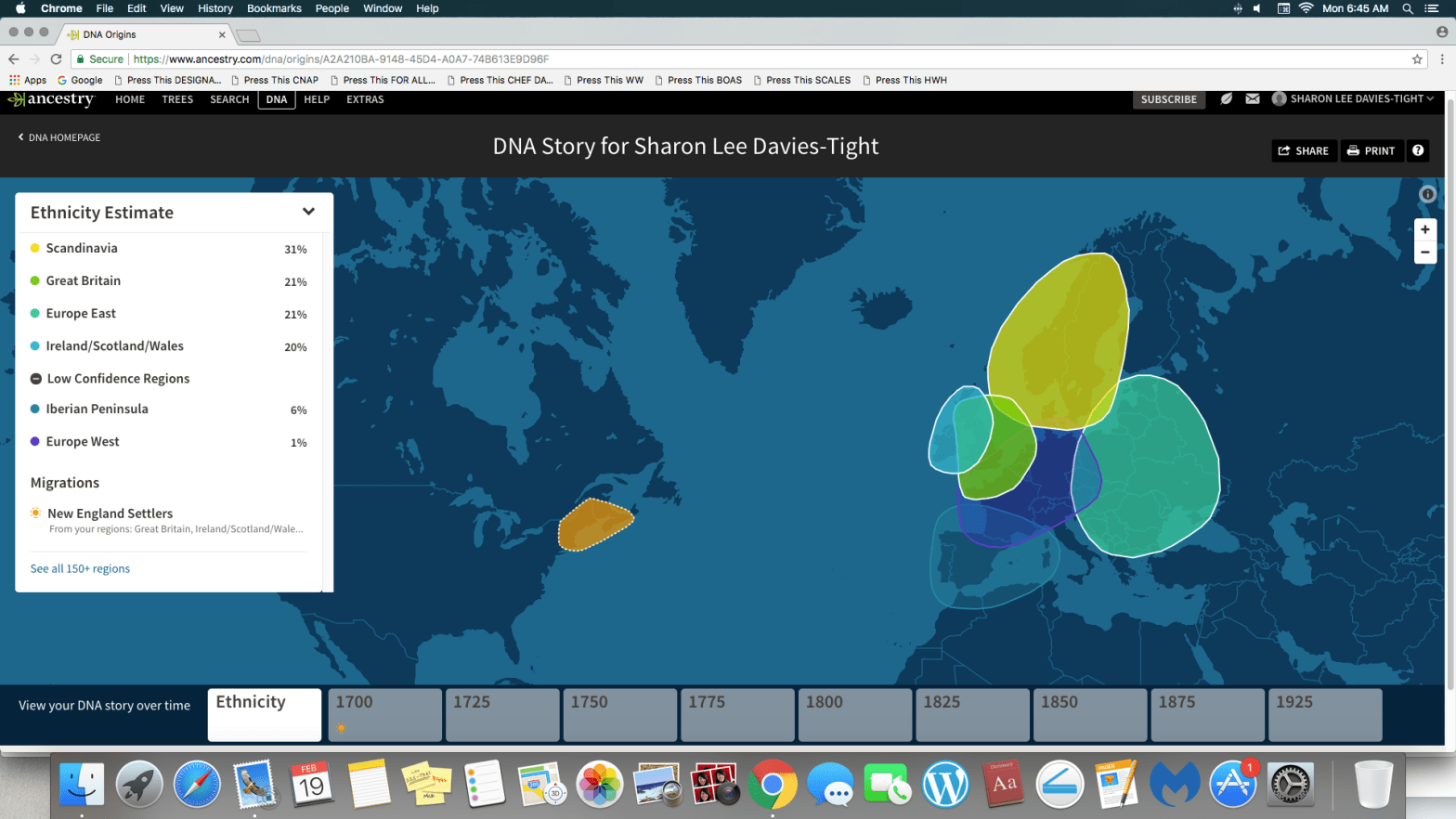Open the Sharon Lee Davies-Tight account dropdown

point(1354,98)
